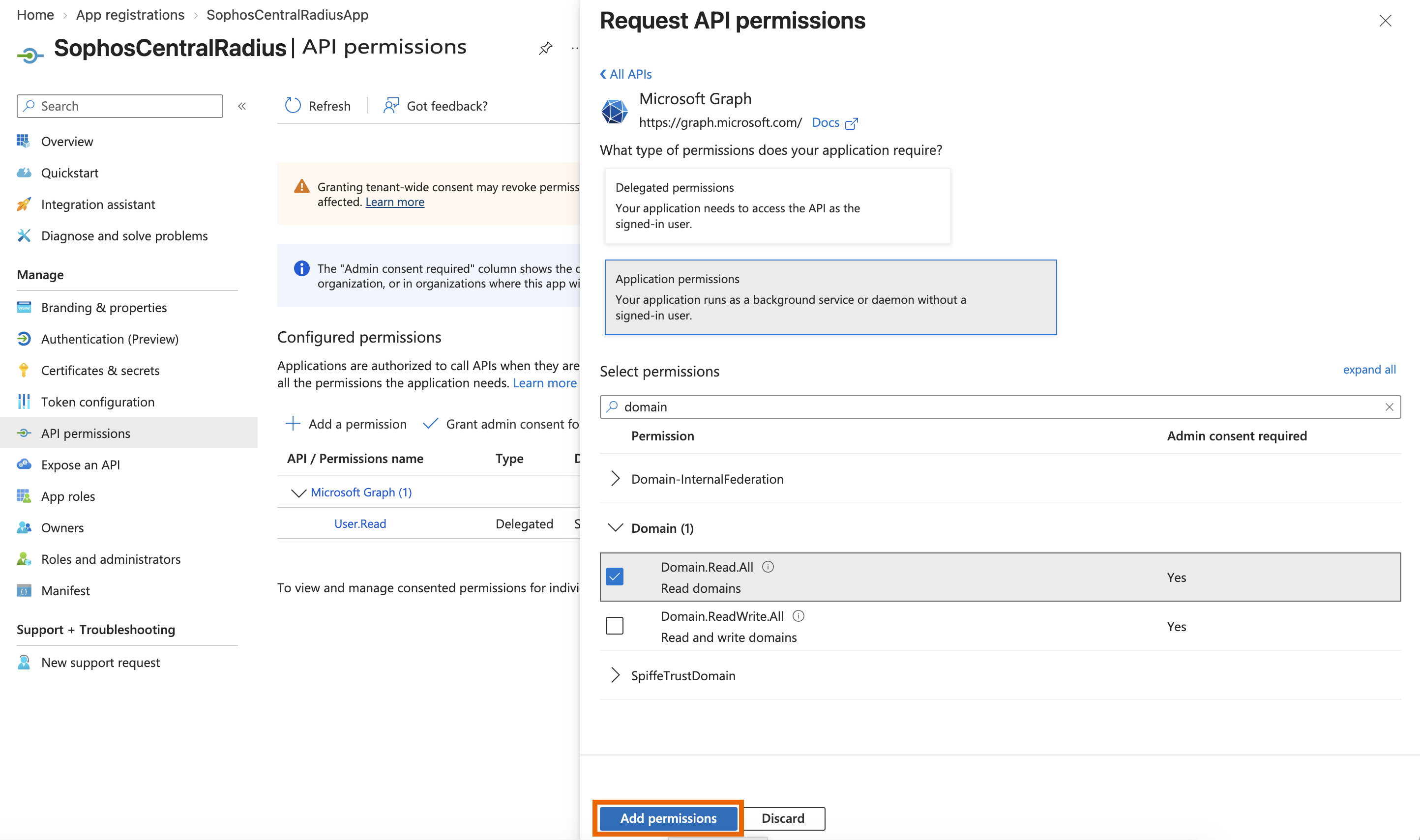The width and height of the screenshot is (1420, 840).
Task: Click the pin icon next to API permissions title
Action: [x=545, y=49]
